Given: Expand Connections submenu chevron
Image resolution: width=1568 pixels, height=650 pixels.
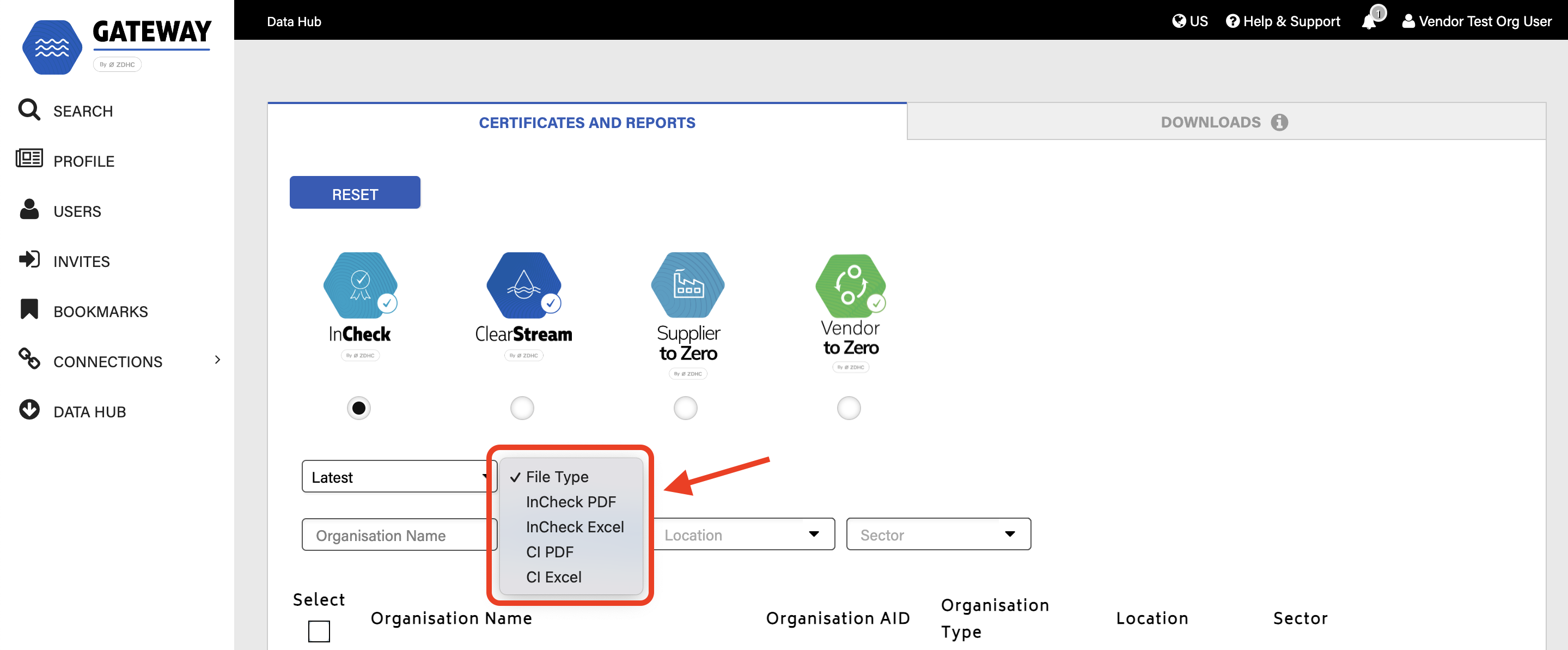Looking at the screenshot, I should pyautogui.click(x=217, y=360).
